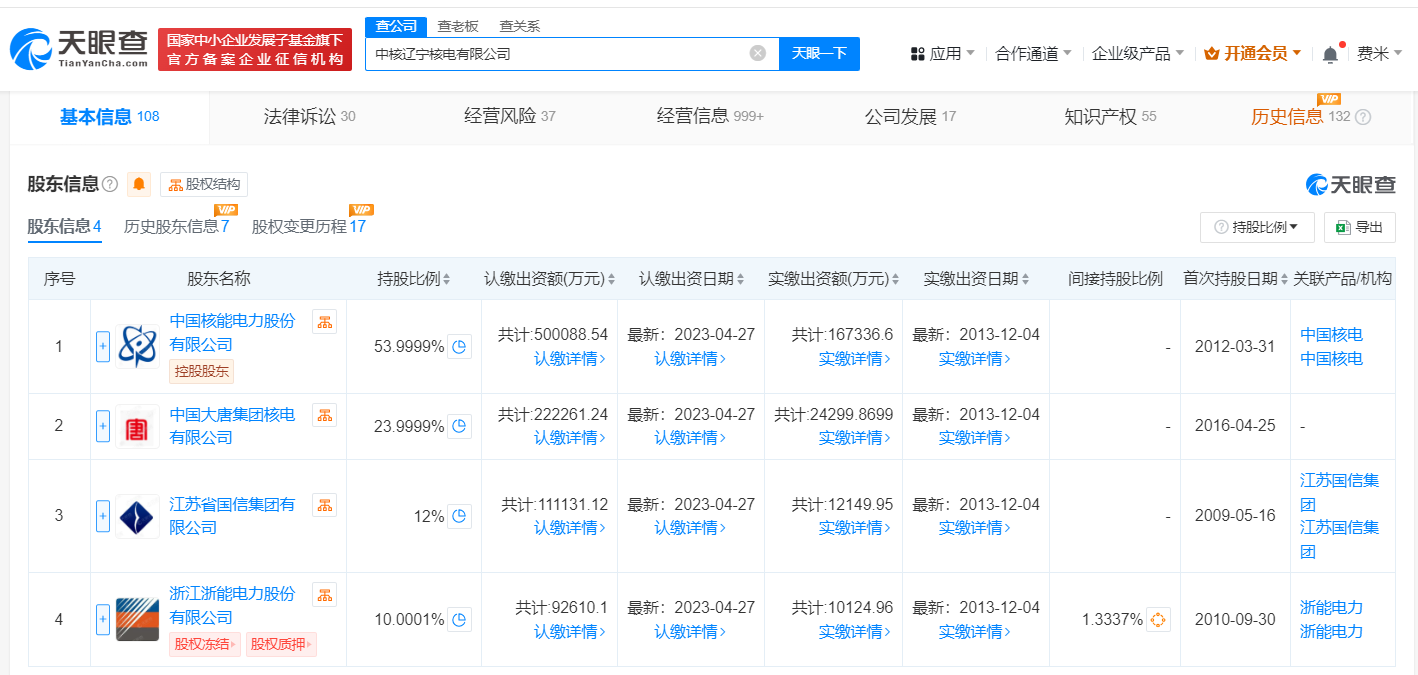
Task: Switch to 法律诉讼 tab
Action: [x=308, y=117]
